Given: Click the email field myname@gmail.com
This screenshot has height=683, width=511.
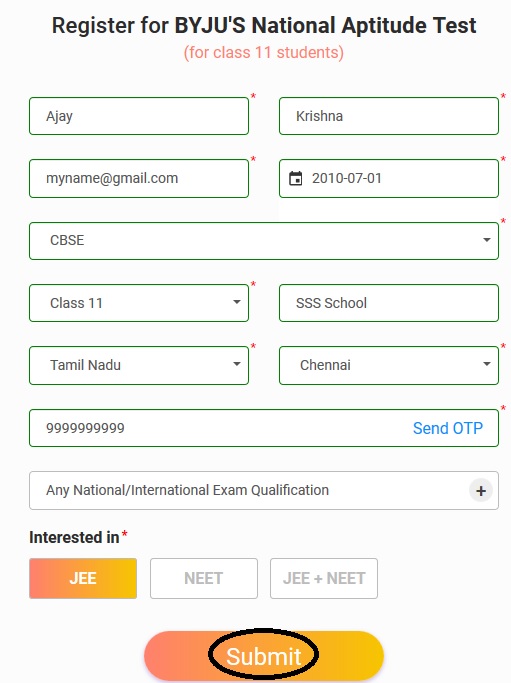Looking at the screenshot, I should pyautogui.click(x=139, y=179).
